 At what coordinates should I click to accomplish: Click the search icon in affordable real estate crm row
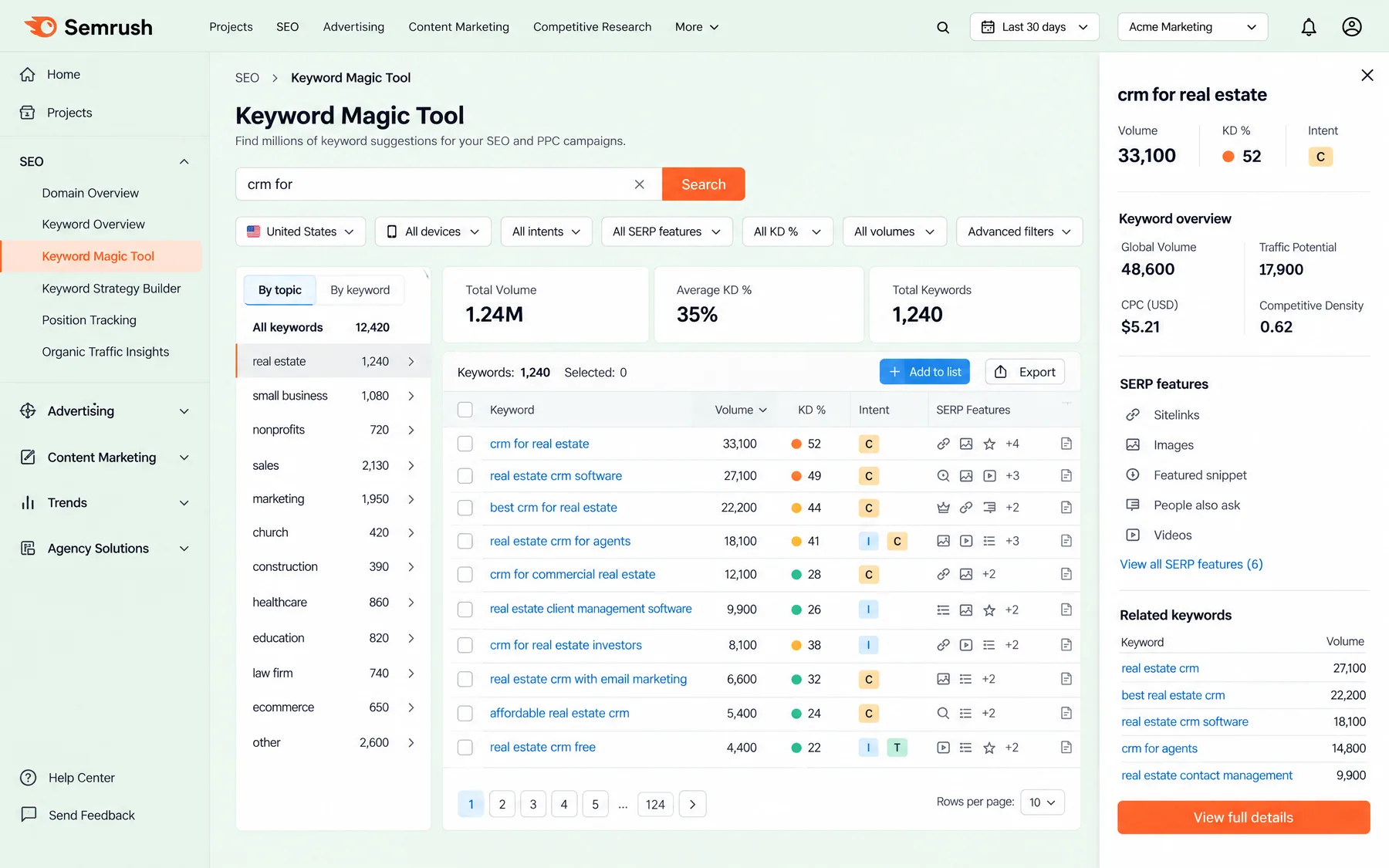pyautogui.click(x=943, y=714)
